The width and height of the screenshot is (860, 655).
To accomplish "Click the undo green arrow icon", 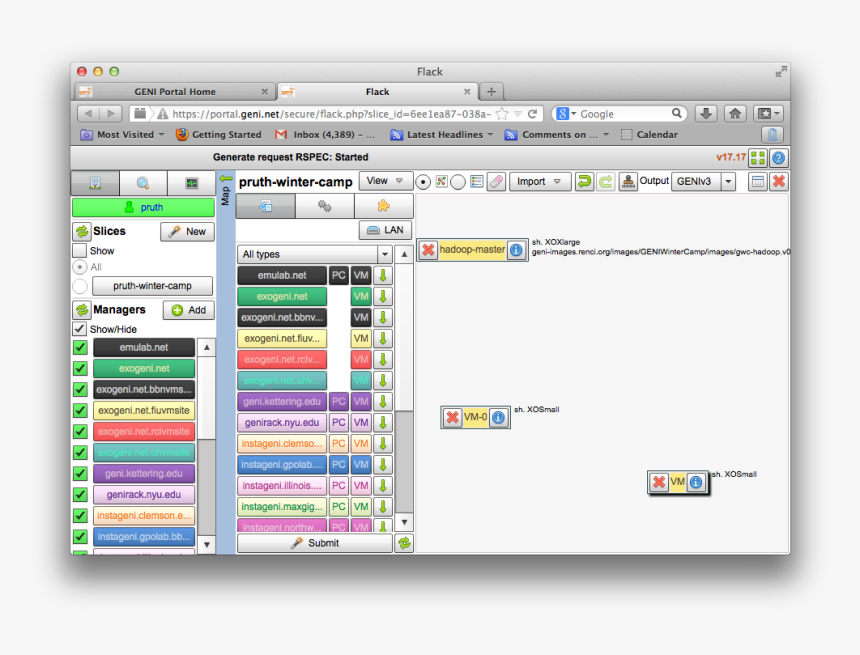I will pos(584,181).
